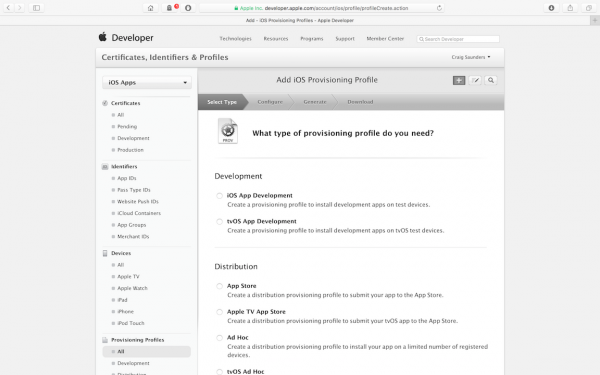Open the edit pencil icon for profiles
Image resolution: width=600 pixels, height=375 pixels.
coord(475,80)
